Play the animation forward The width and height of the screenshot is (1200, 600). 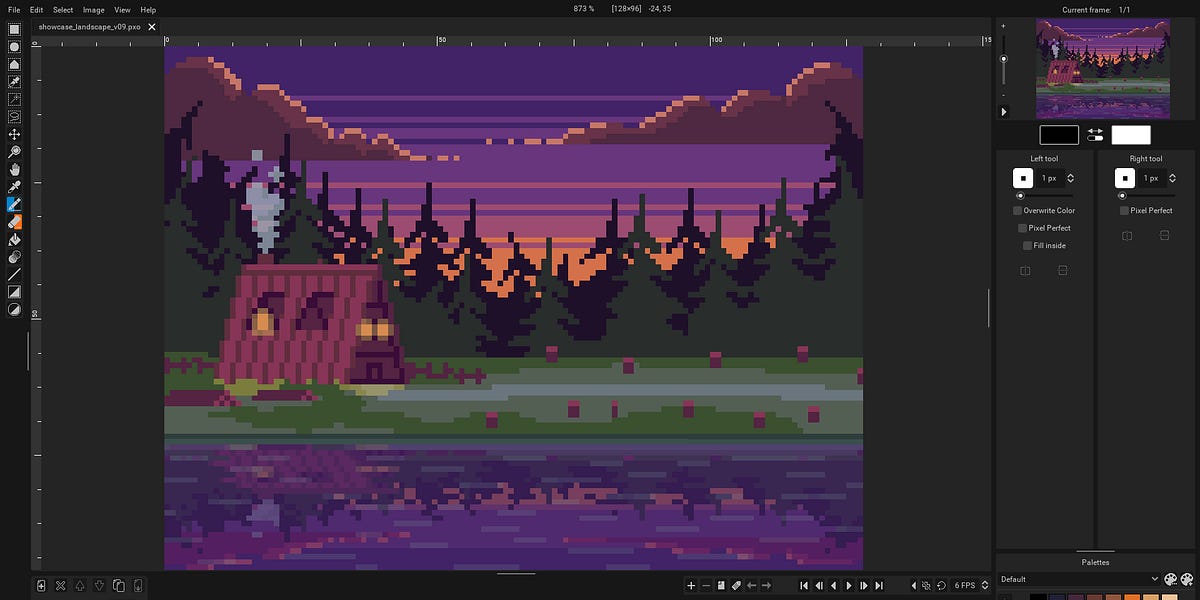click(x=848, y=585)
